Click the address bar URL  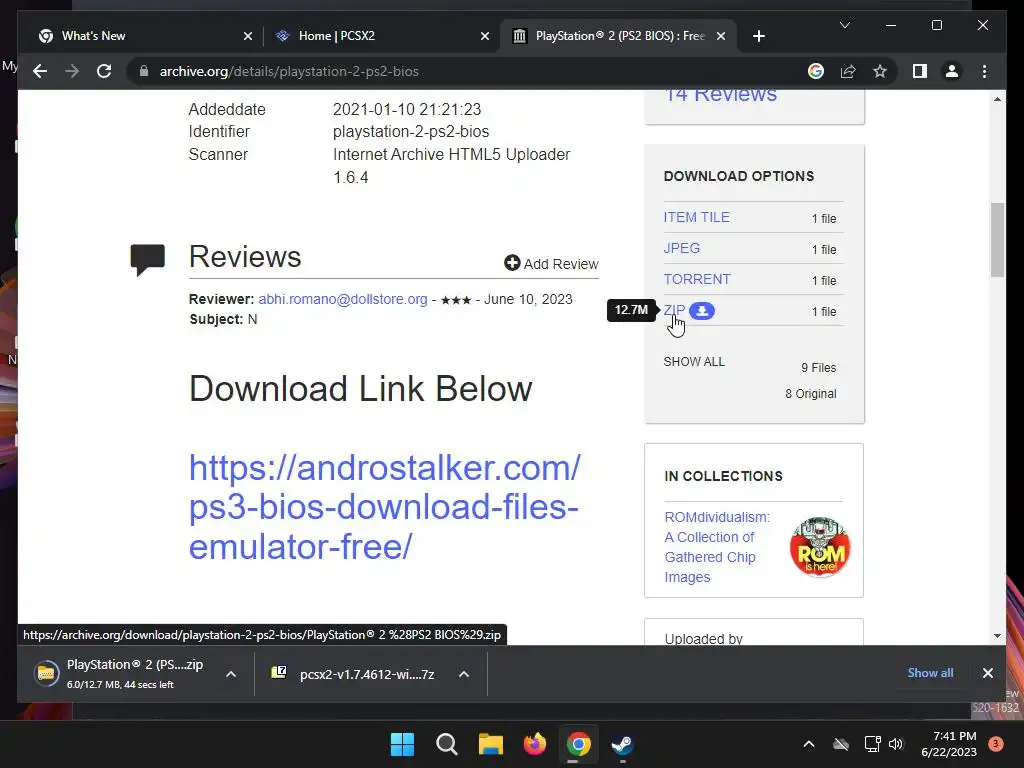pyautogui.click(x=289, y=71)
